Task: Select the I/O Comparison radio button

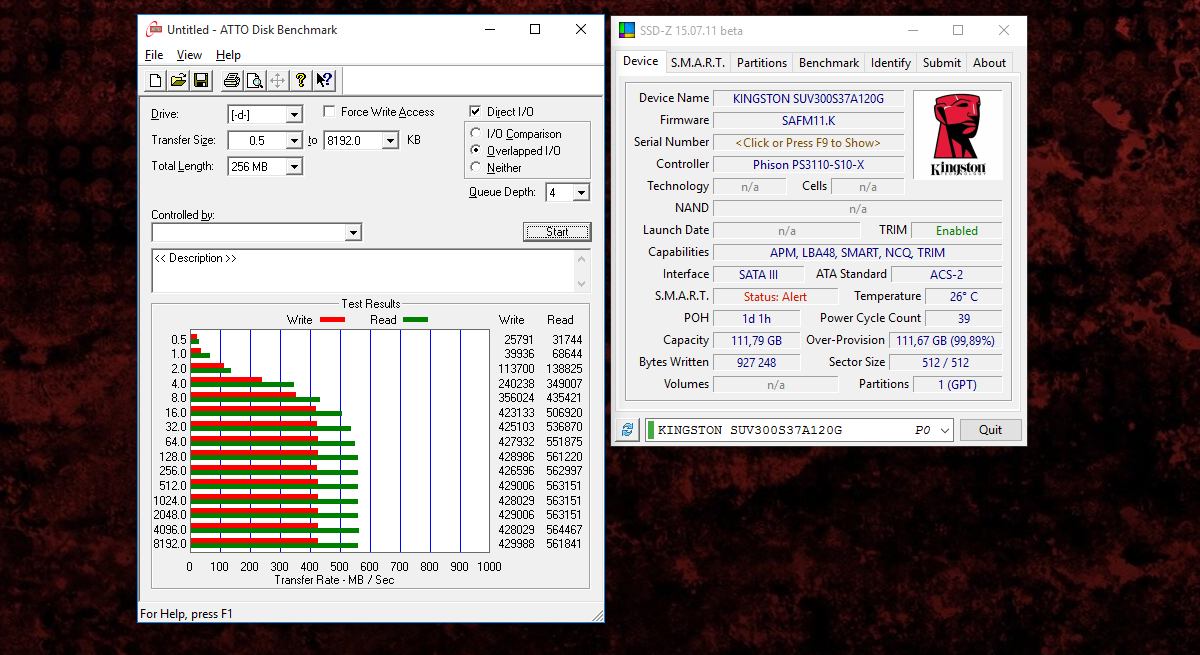Action: (476, 134)
